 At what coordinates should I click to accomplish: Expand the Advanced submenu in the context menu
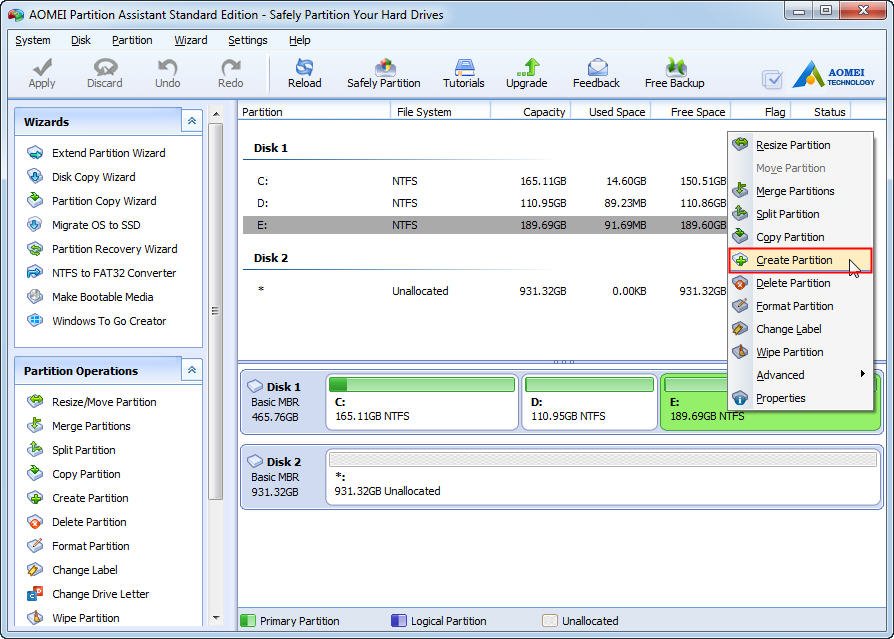800,375
